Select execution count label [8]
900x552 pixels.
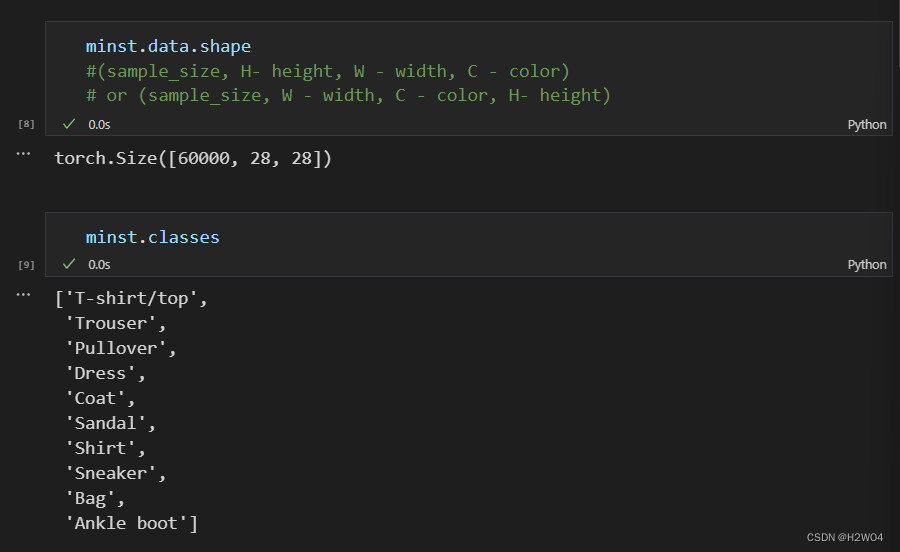coord(26,124)
